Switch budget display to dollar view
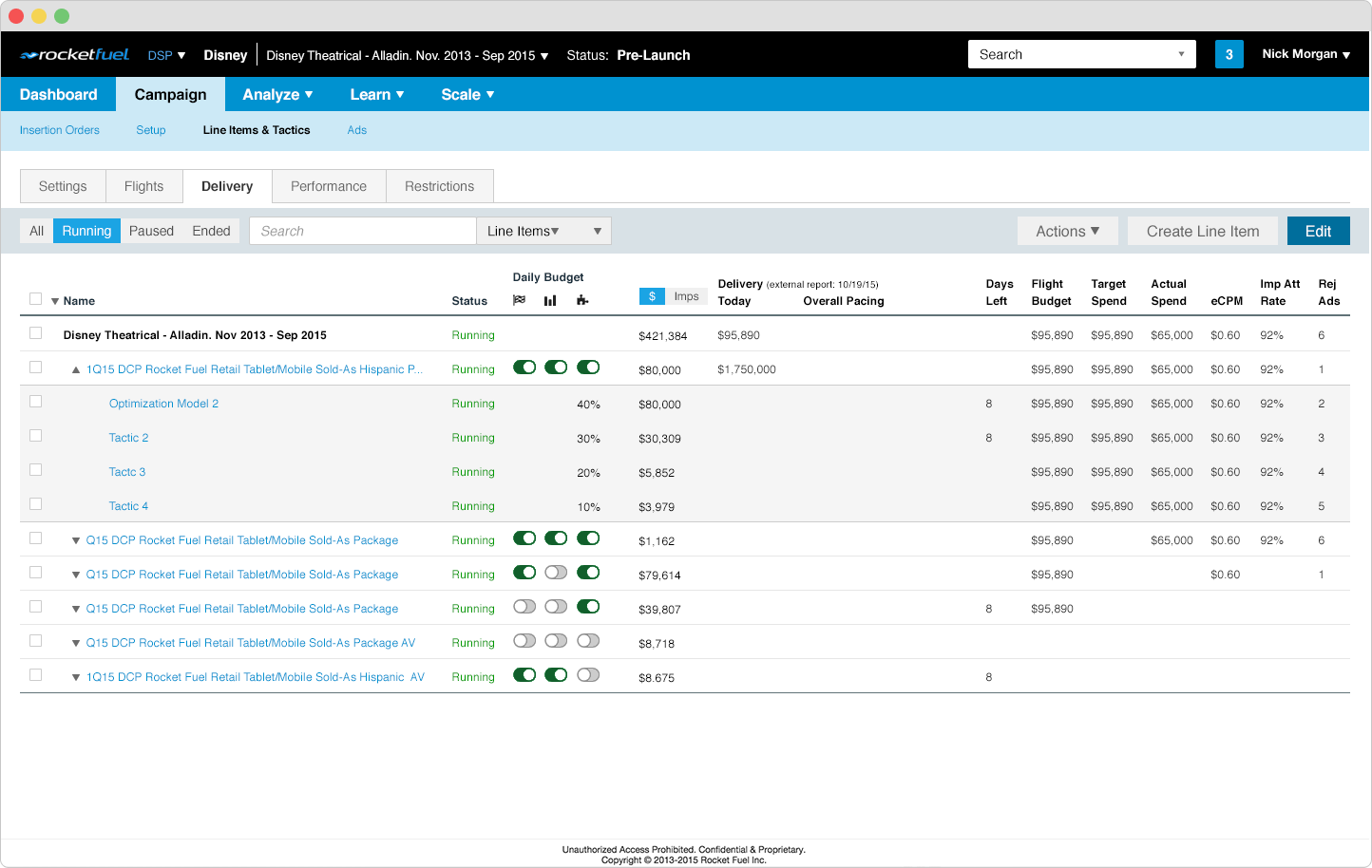Screen dimensions: 1372x868 (x=652, y=296)
